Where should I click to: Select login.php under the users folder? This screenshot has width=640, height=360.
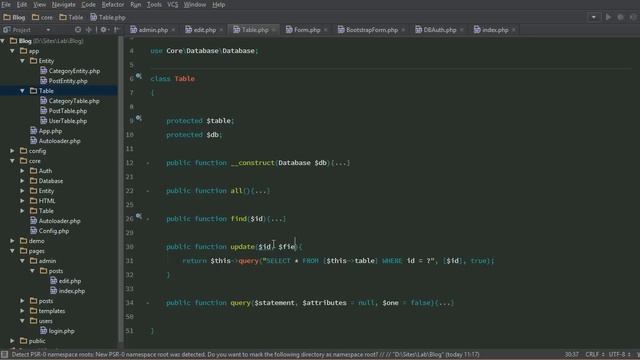(x=58, y=331)
